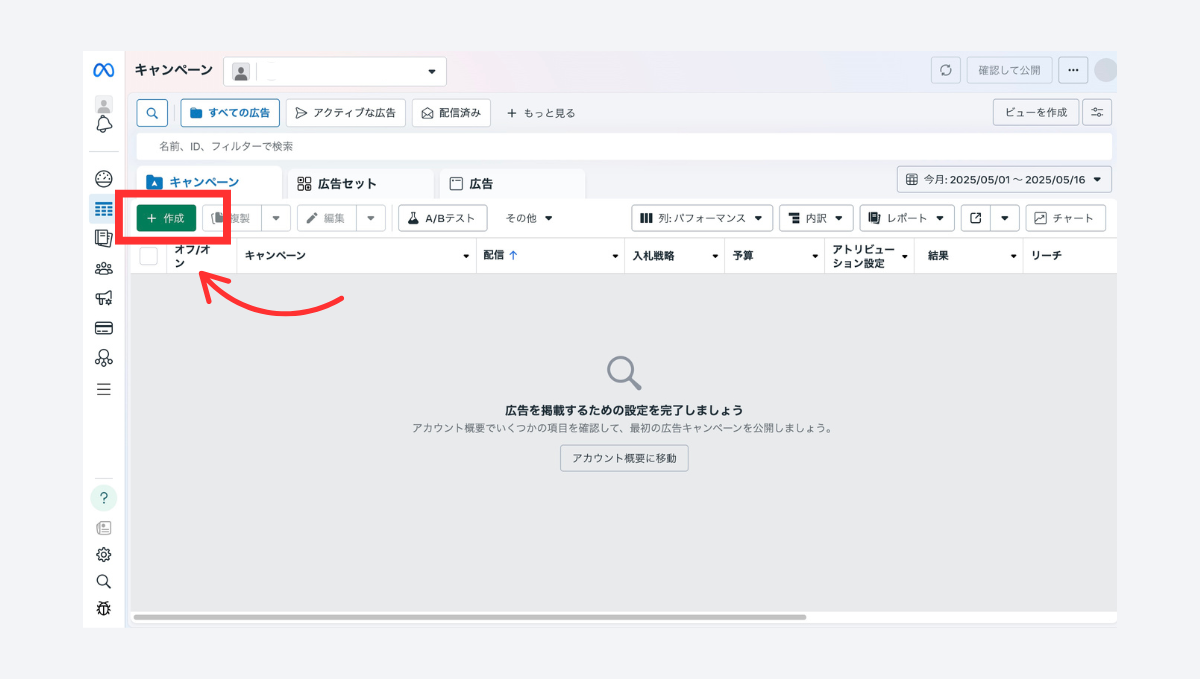Screen dimensions: 1200x679
Task: Select the すべての広告 view
Action: click(x=230, y=113)
